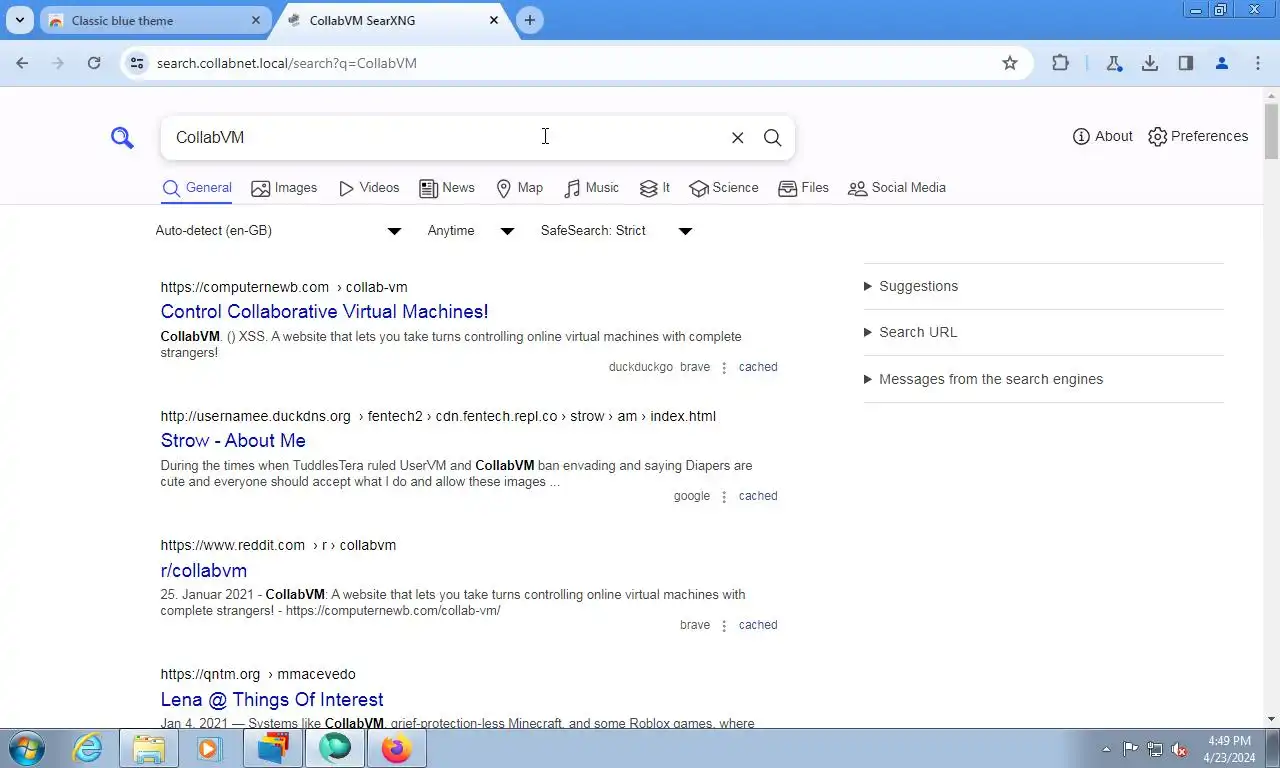This screenshot has height=768, width=1280.
Task: Open a new browser tab
Action: (530, 20)
